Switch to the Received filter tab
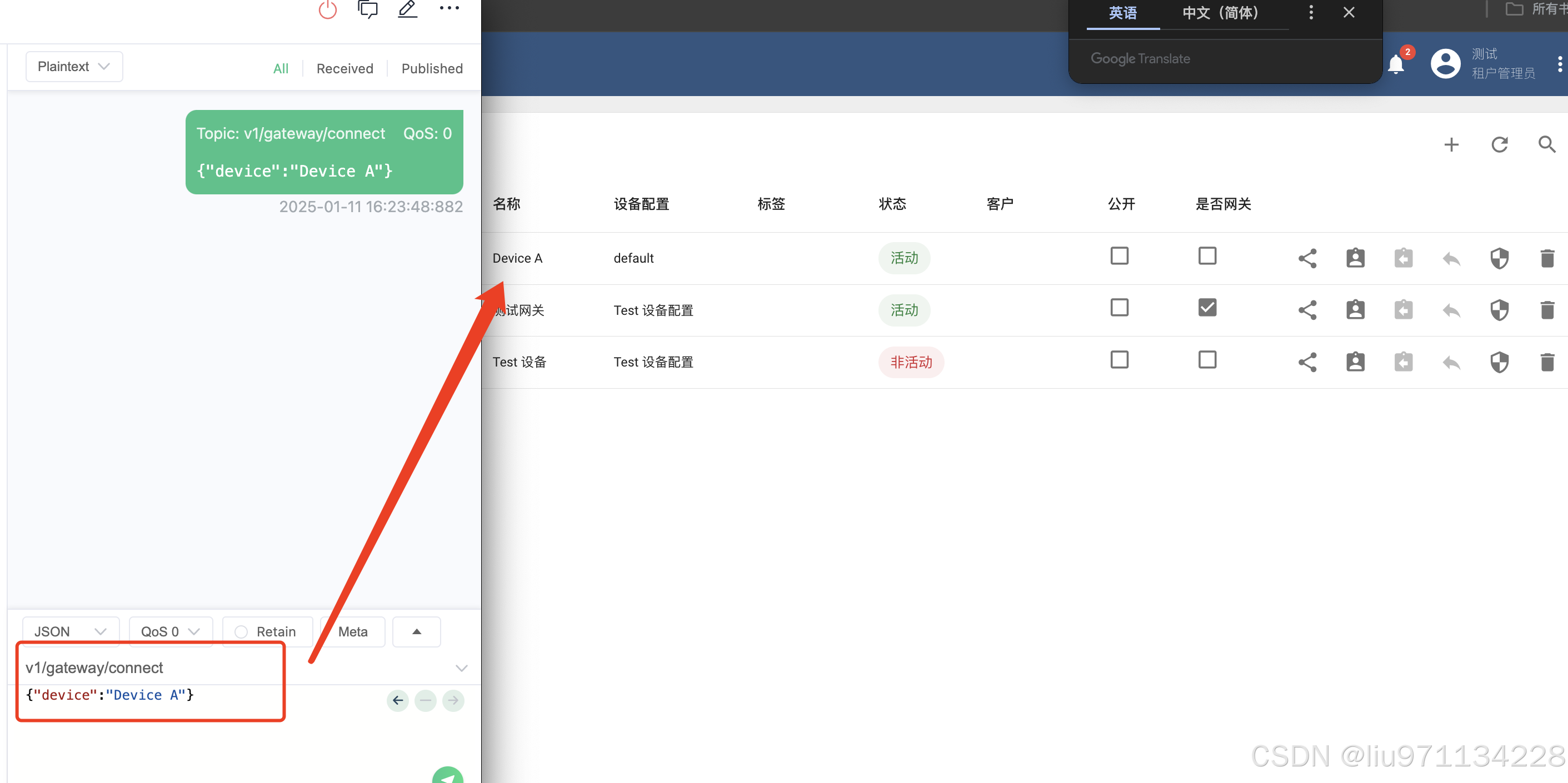Screen dimensions: 1568x783 [344, 69]
